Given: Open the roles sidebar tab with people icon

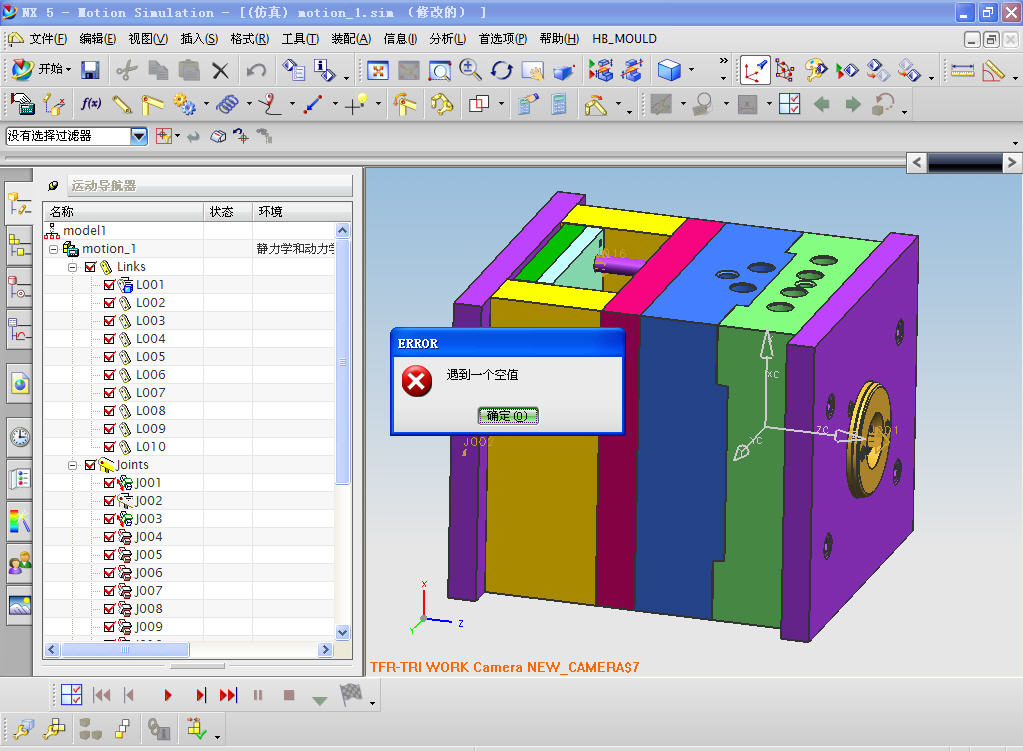Looking at the screenshot, I should pos(20,562).
